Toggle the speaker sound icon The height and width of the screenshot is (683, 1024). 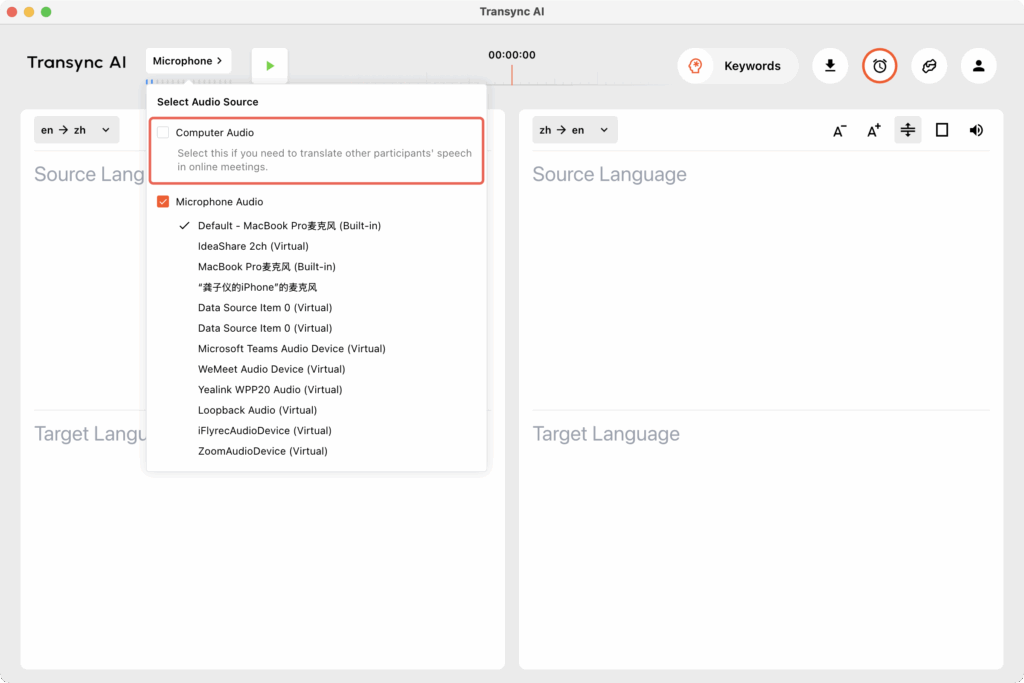tap(976, 130)
